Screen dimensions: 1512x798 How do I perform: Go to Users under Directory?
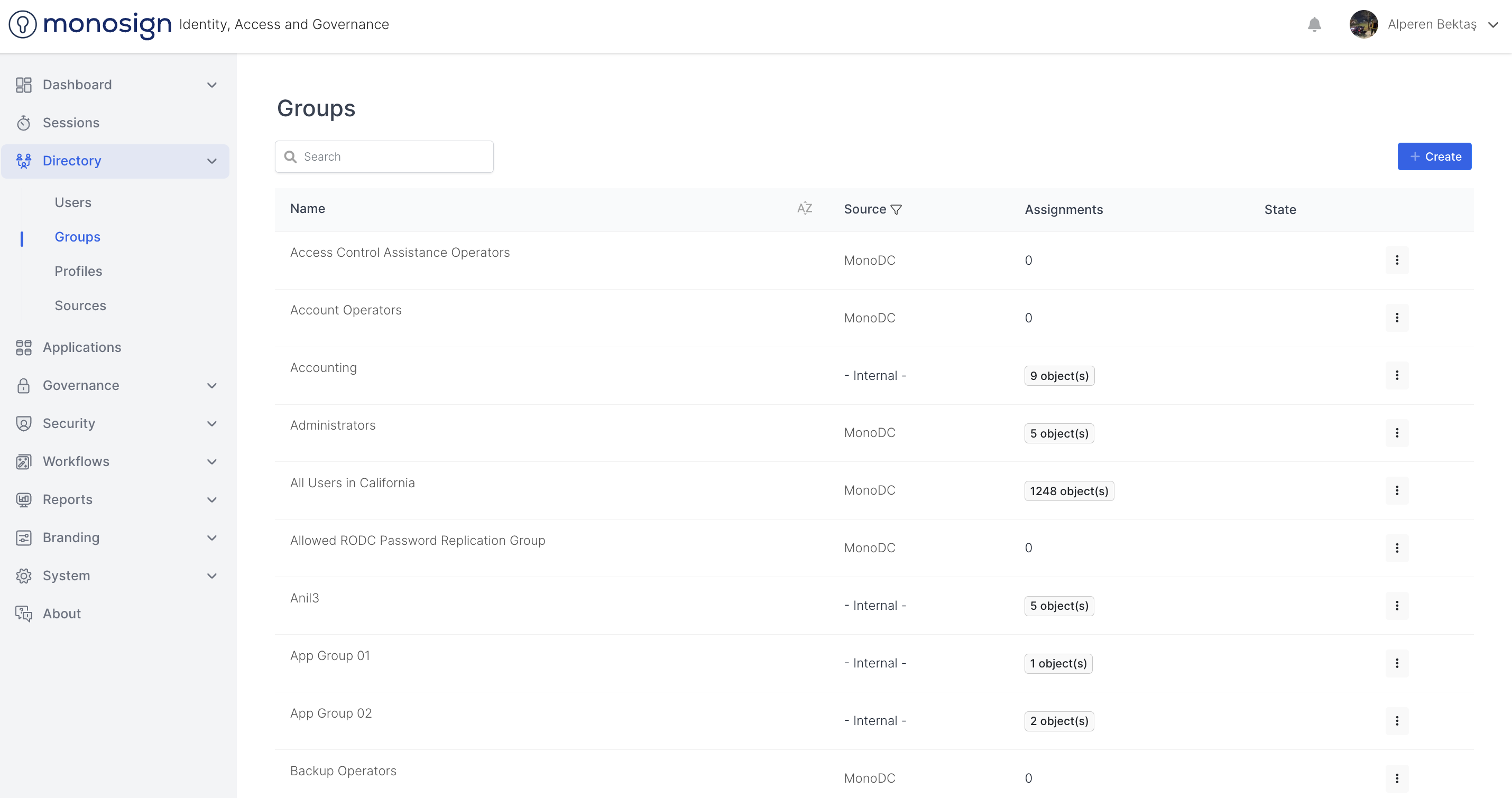[73, 202]
